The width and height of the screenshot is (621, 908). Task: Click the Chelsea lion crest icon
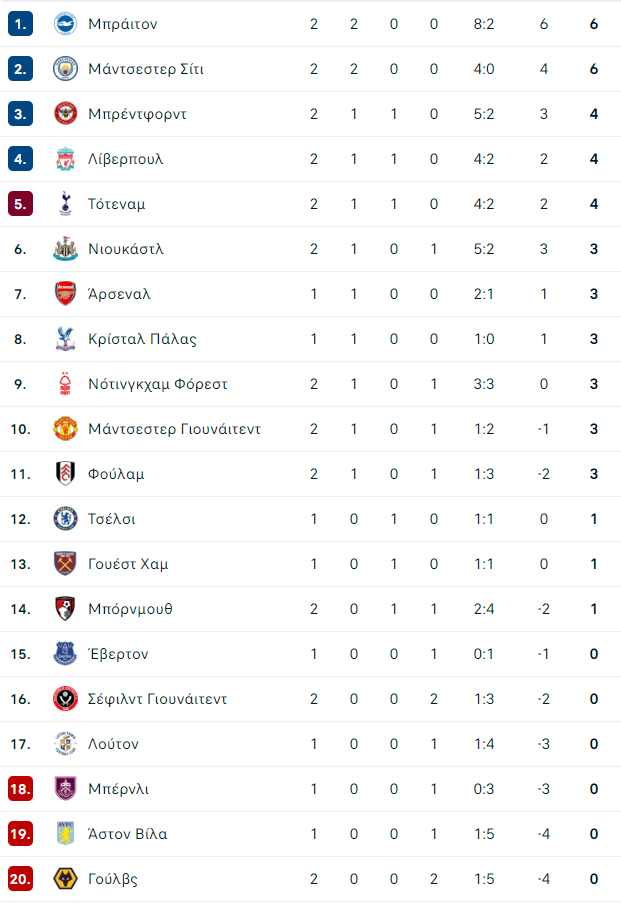pos(65,519)
